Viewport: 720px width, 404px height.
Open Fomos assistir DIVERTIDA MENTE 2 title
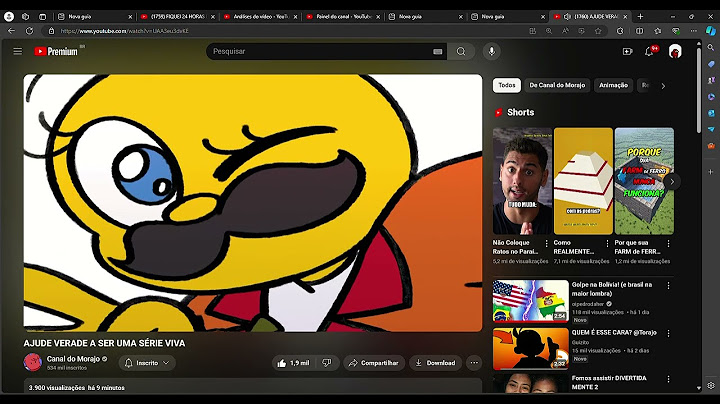(x=609, y=382)
